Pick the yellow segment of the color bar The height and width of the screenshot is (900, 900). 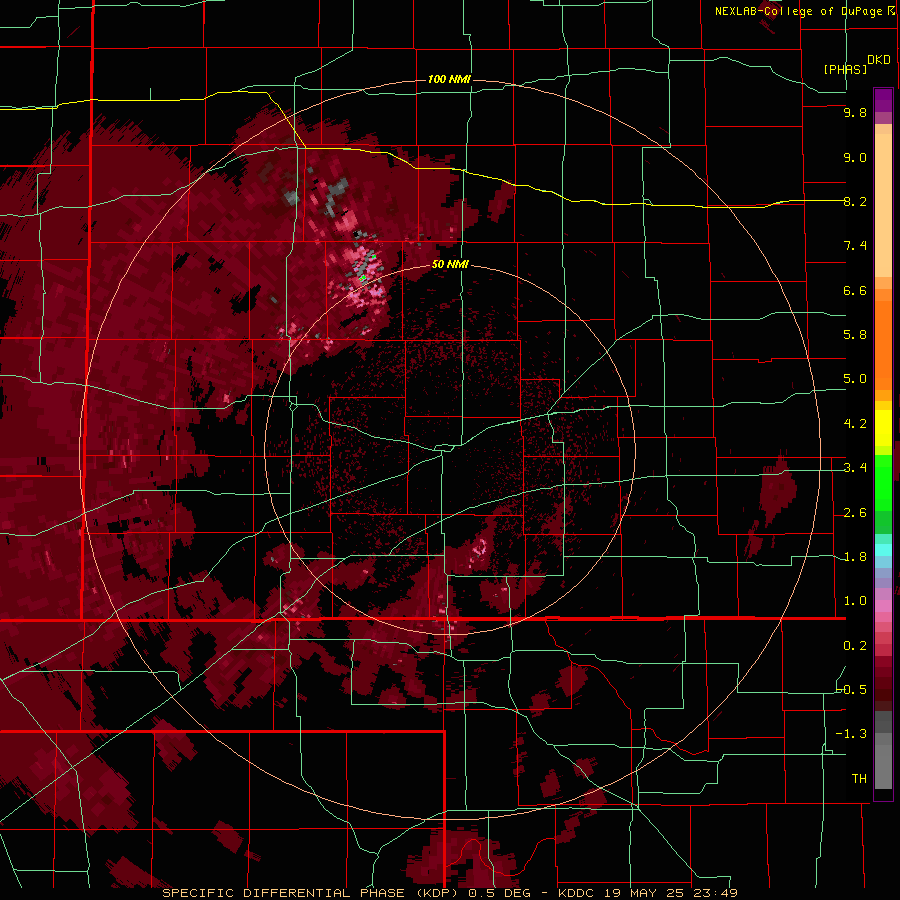pyautogui.click(x=883, y=428)
